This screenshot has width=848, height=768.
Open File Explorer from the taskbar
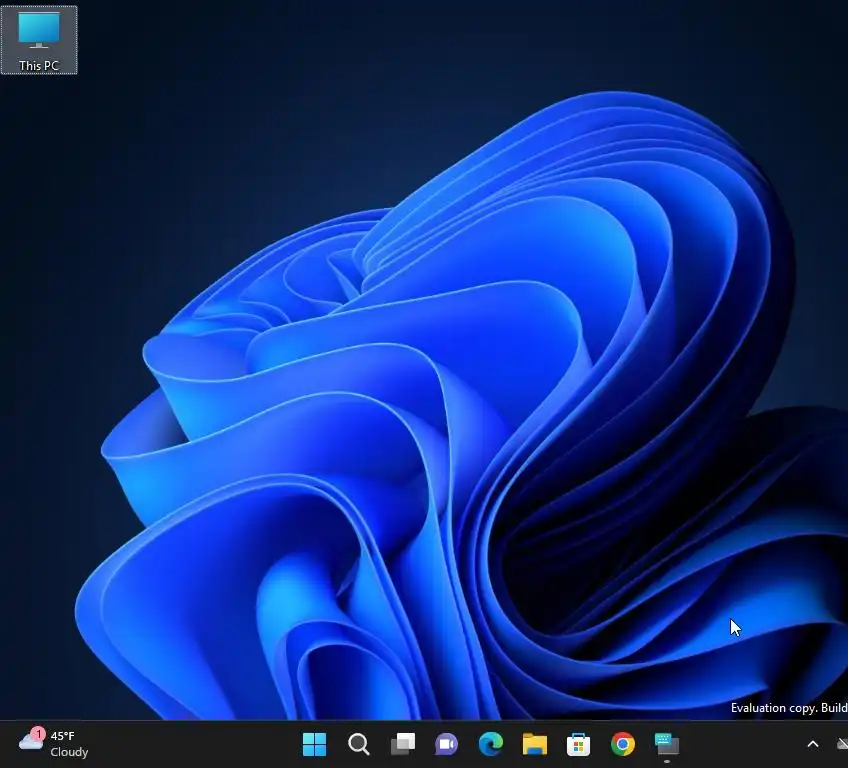click(x=535, y=745)
